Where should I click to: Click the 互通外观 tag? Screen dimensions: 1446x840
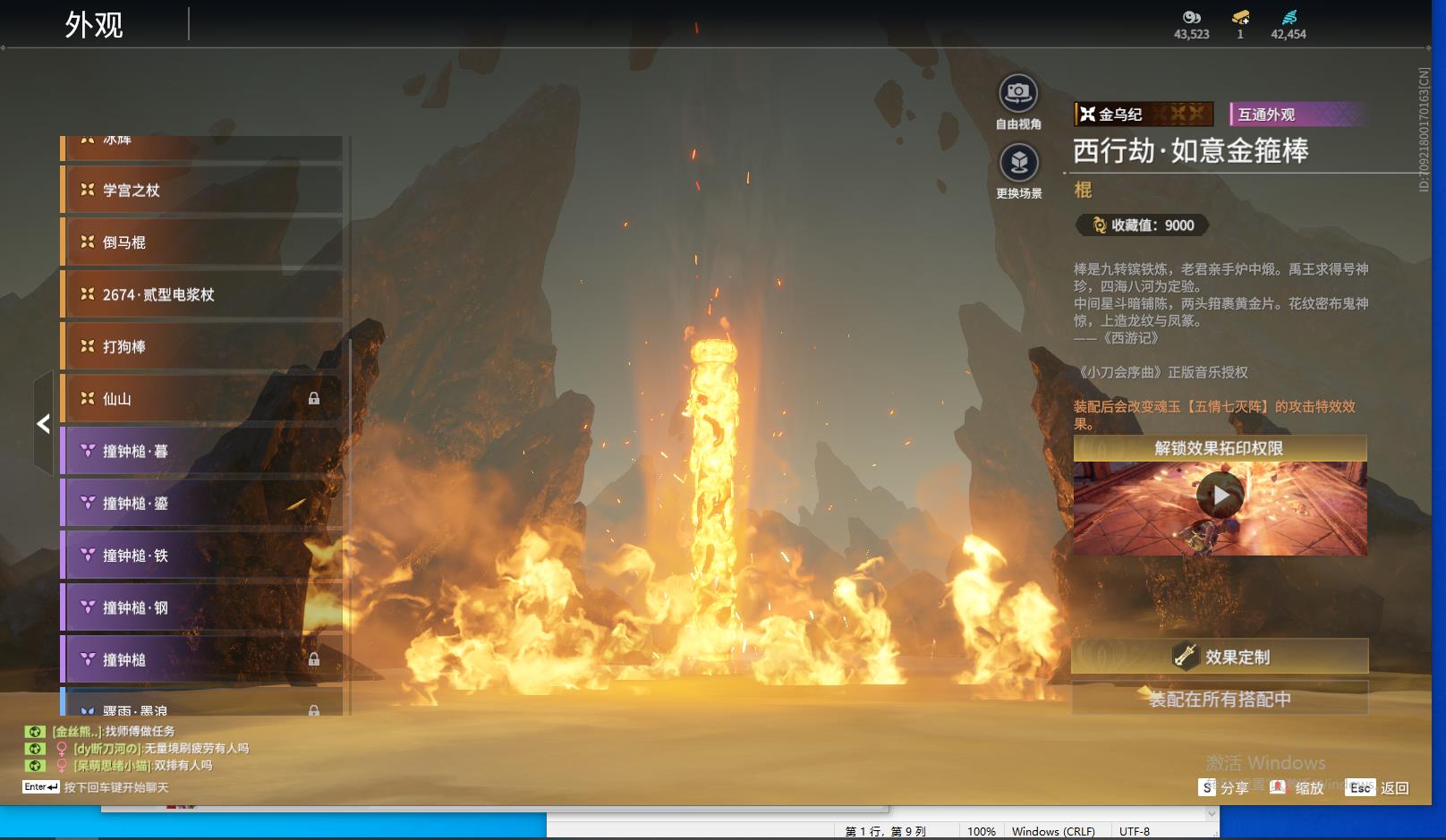point(1297,114)
